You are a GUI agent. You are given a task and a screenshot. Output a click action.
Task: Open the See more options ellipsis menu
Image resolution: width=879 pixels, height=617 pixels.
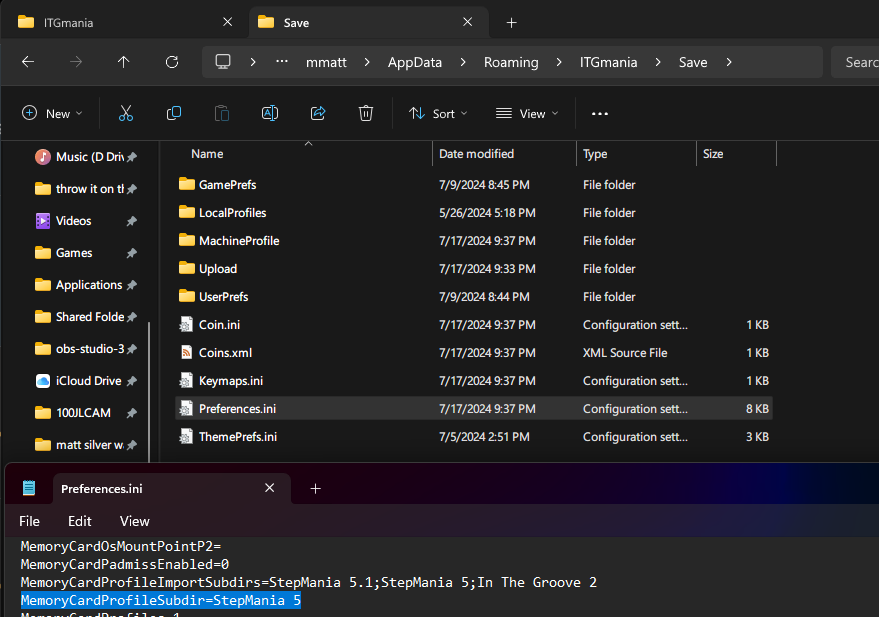pyautogui.click(x=600, y=114)
